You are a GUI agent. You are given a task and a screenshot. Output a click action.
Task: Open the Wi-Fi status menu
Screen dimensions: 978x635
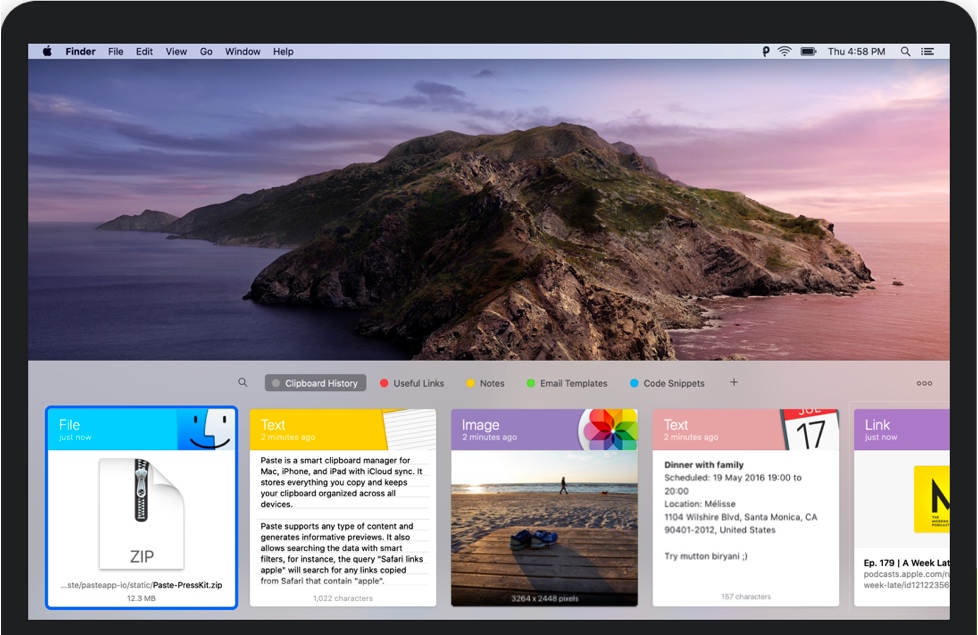785,51
